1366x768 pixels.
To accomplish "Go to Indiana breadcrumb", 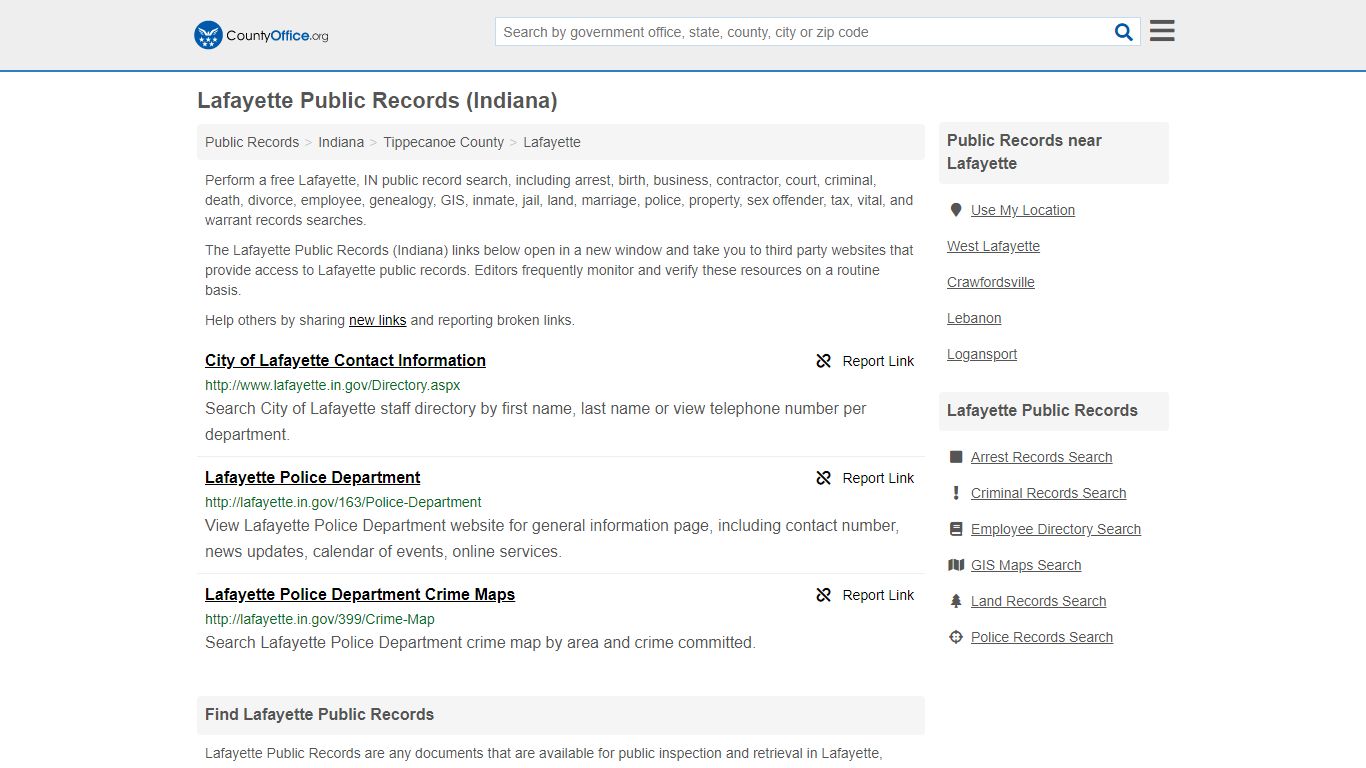I will [x=341, y=142].
